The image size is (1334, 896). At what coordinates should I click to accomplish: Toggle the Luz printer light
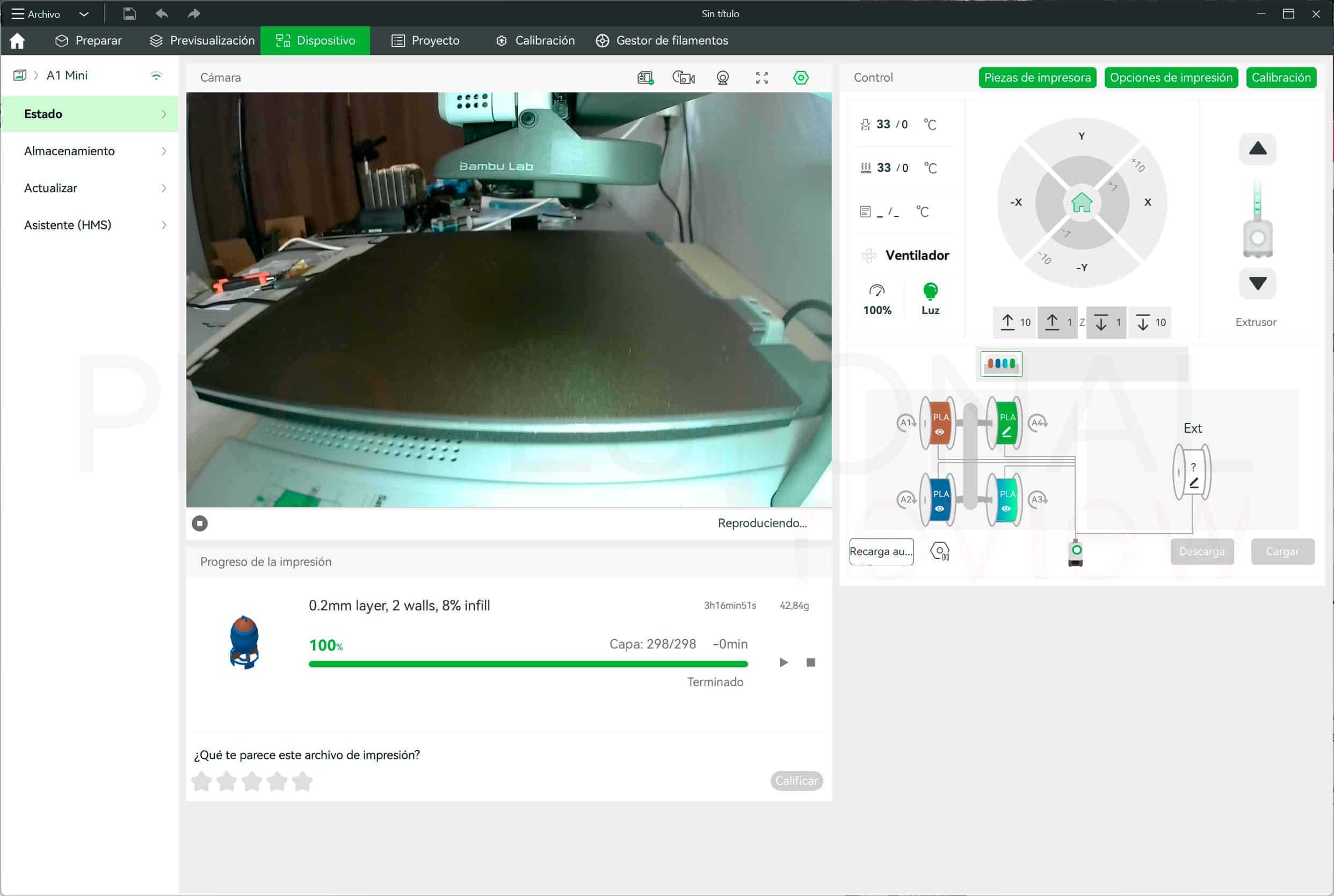tap(930, 300)
